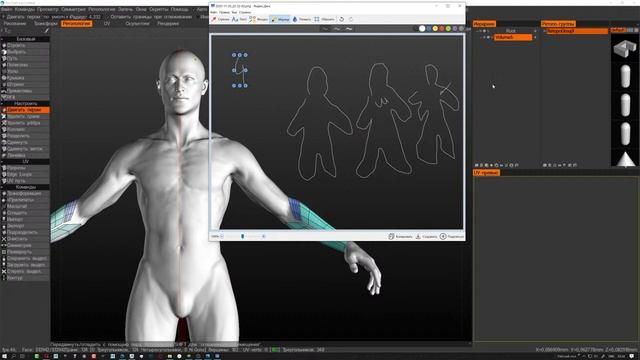Select the Edge Loops tool
640x360 pixels.
click(x=25, y=174)
